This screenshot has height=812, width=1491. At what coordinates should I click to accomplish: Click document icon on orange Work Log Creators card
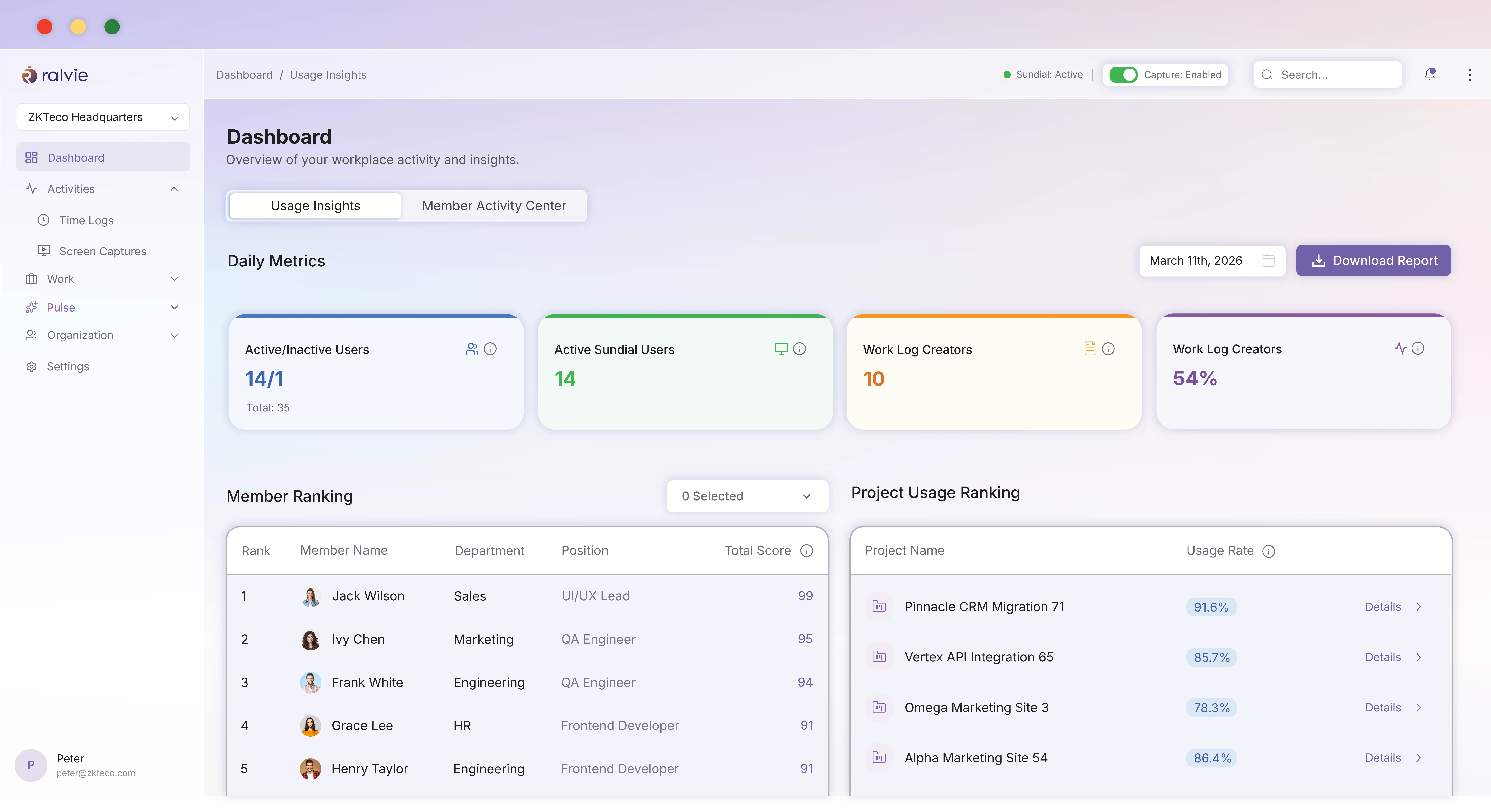coord(1090,348)
